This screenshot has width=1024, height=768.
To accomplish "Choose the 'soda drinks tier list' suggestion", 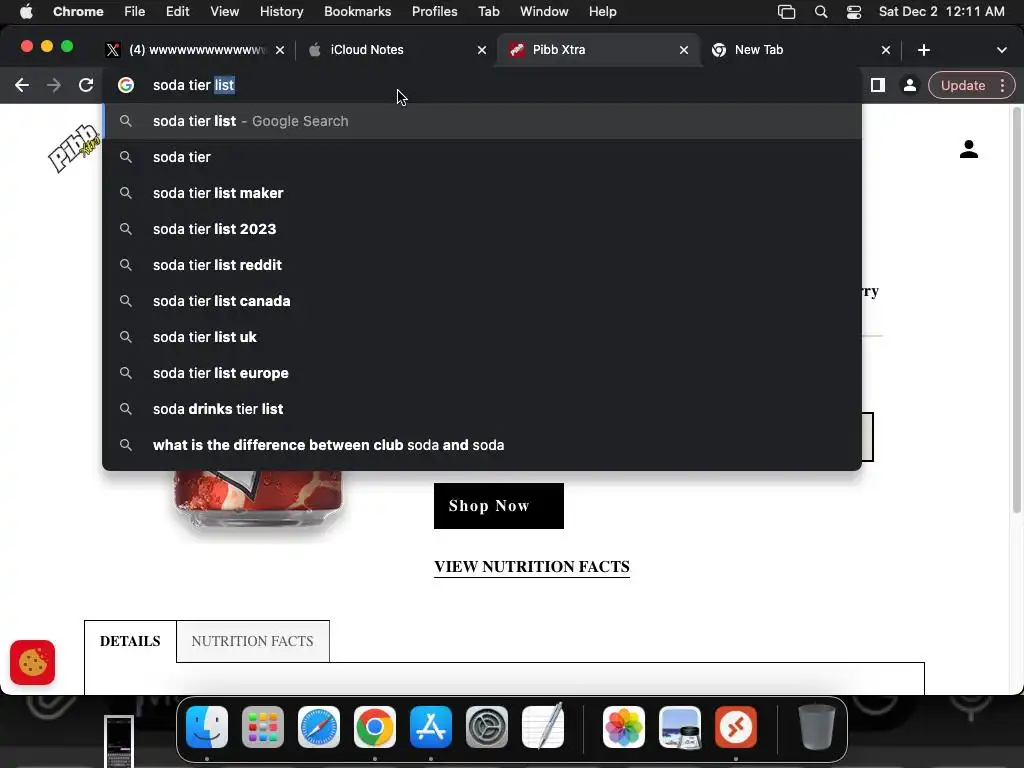I will click(x=482, y=409).
